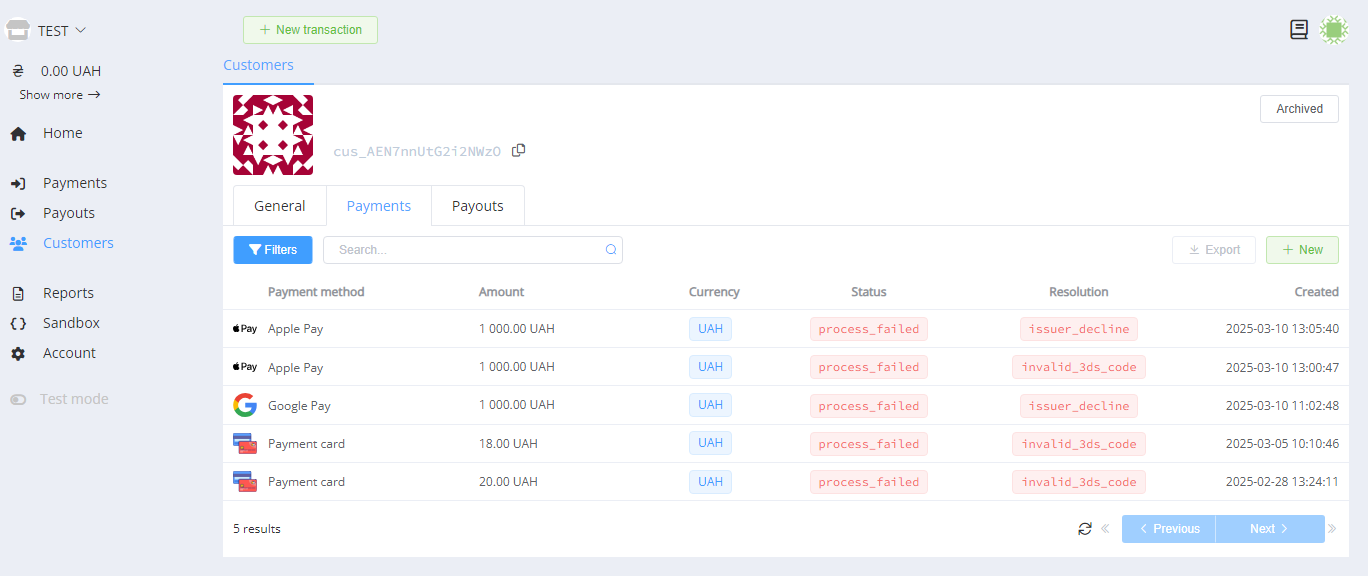1368x576 pixels.
Task: Click the customer identicon avatar
Action: tap(273, 135)
